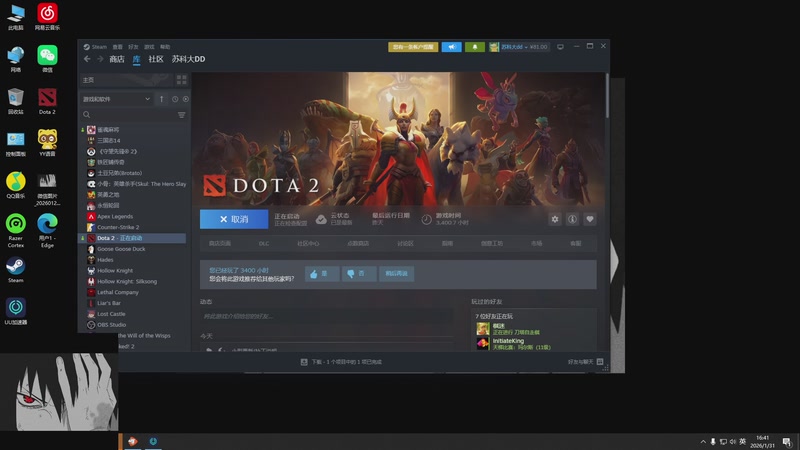Click the thumbs-down not recommend button
800x450 pixels.
click(359, 274)
